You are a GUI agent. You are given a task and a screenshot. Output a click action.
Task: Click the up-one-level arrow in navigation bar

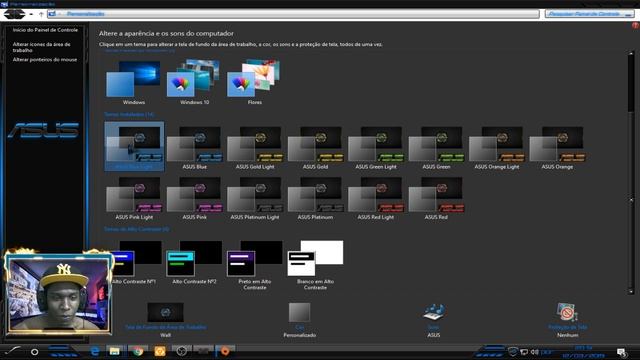pos(41,14)
